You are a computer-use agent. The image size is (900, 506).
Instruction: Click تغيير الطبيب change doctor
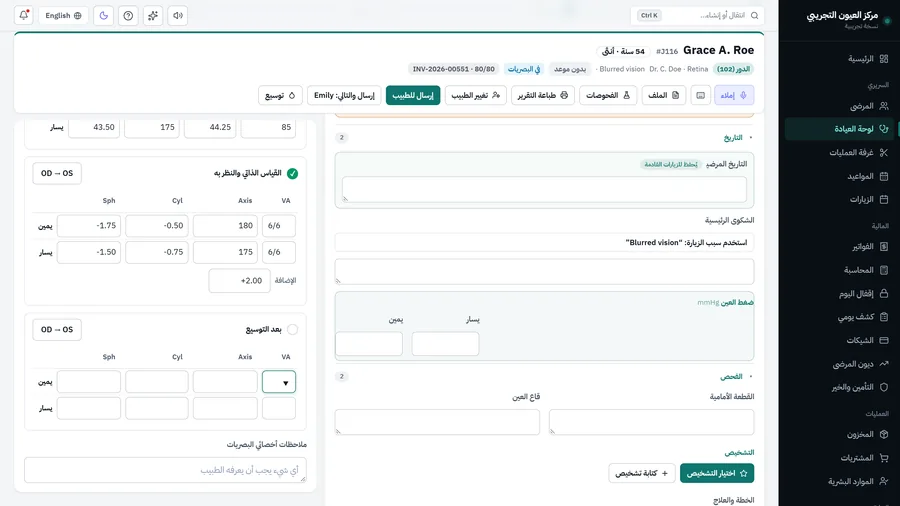475,95
